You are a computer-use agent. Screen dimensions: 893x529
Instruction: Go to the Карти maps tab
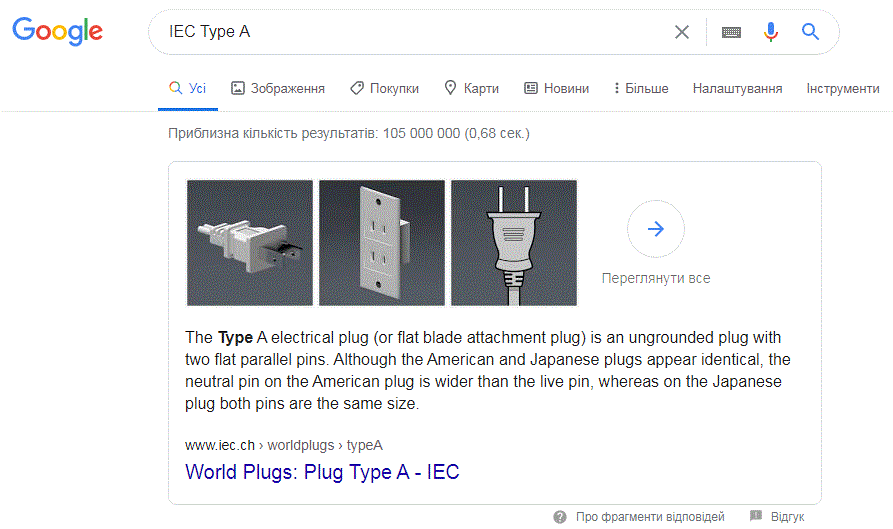click(472, 88)
